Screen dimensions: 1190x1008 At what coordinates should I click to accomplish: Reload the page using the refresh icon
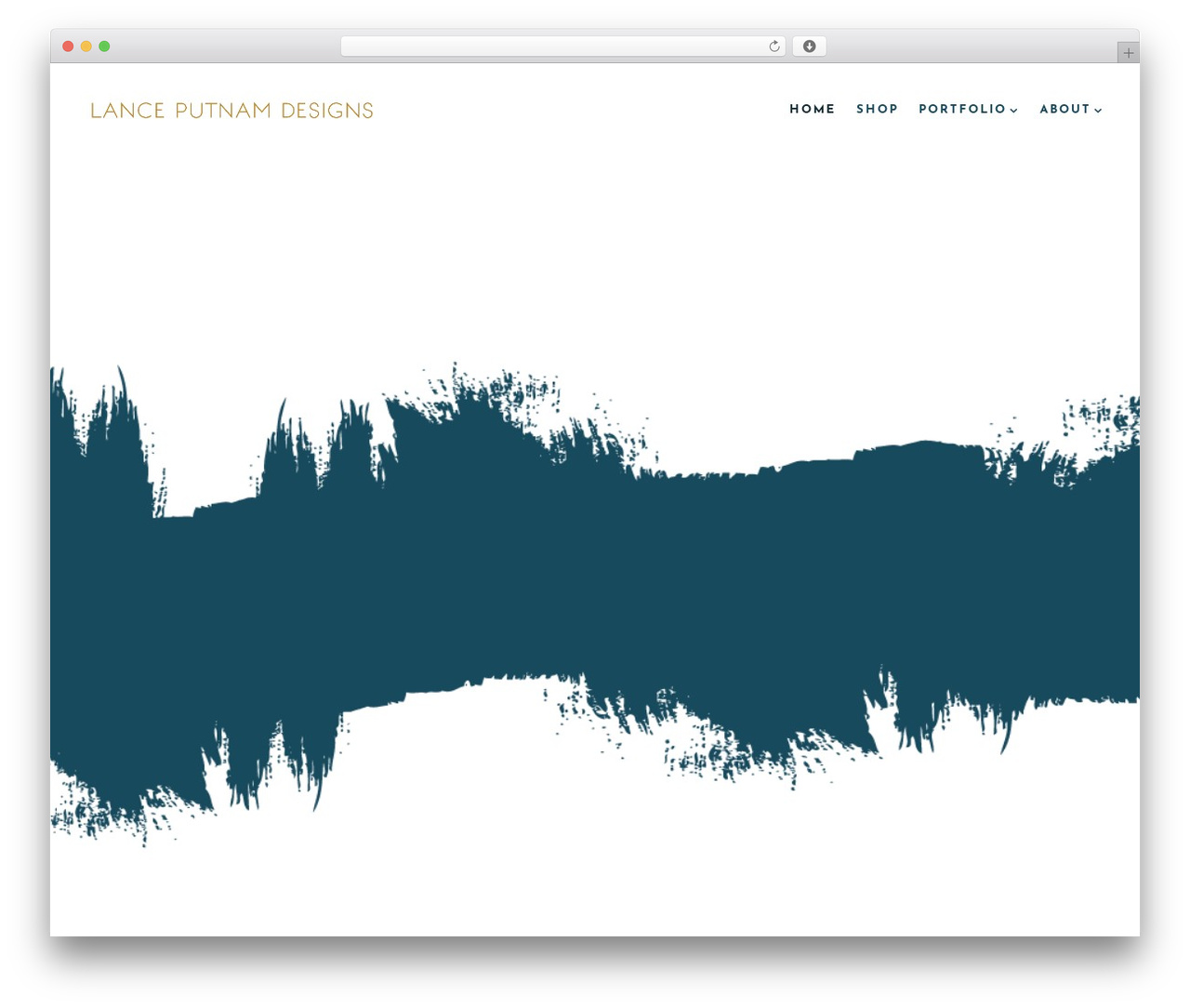pos(773,46)
